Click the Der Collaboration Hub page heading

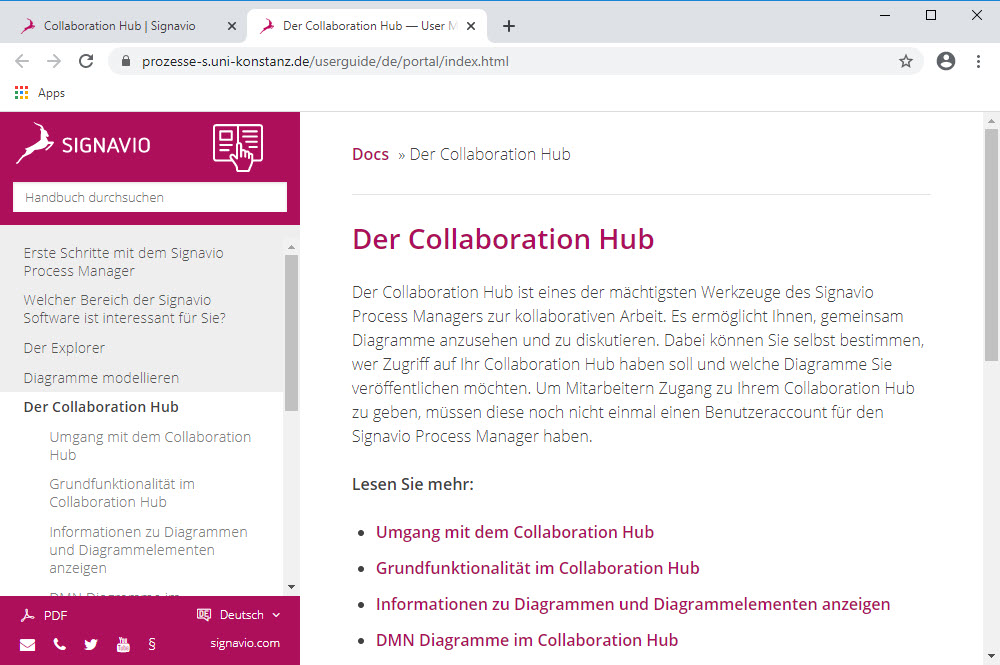point(503,240)
